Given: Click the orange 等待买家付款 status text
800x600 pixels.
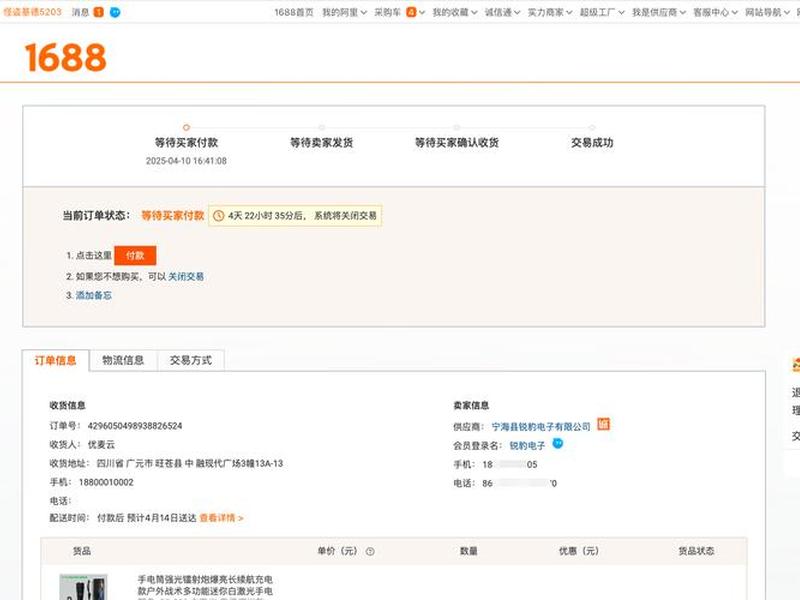Looking at the screenshot, I should (x=172, y=216).
